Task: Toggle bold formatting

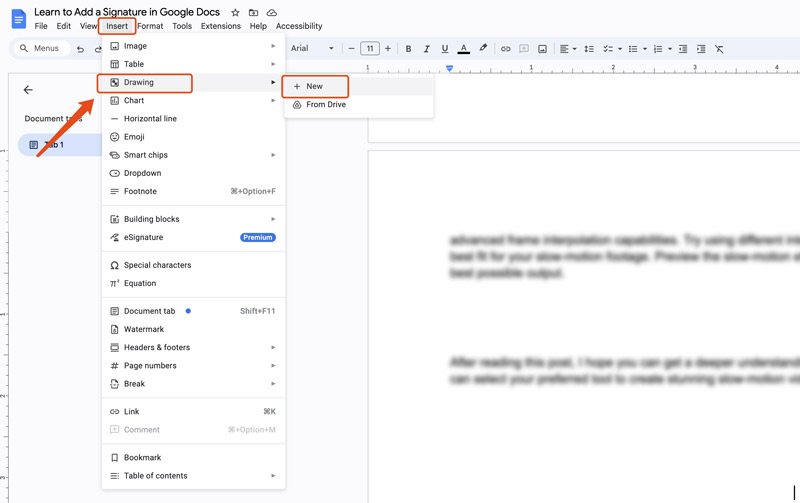Action: 408,49
